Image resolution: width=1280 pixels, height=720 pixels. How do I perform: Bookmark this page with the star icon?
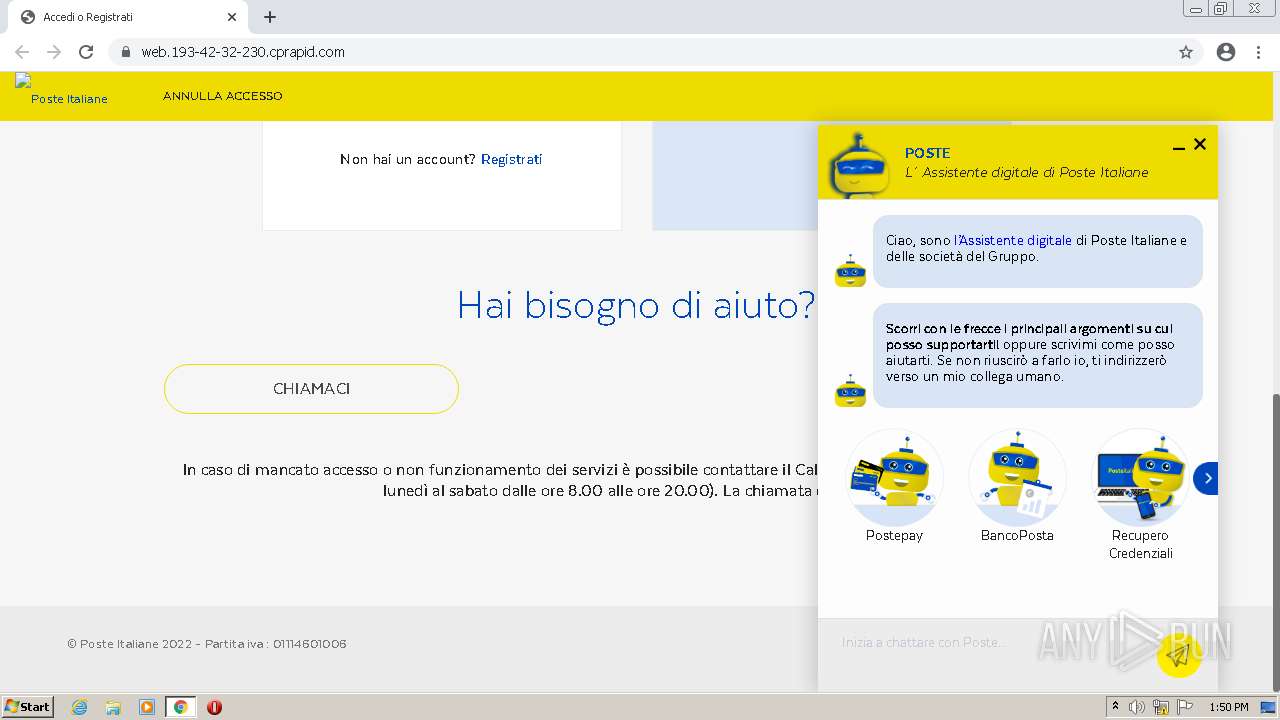pyautogui.click(x=1186, y=52)
